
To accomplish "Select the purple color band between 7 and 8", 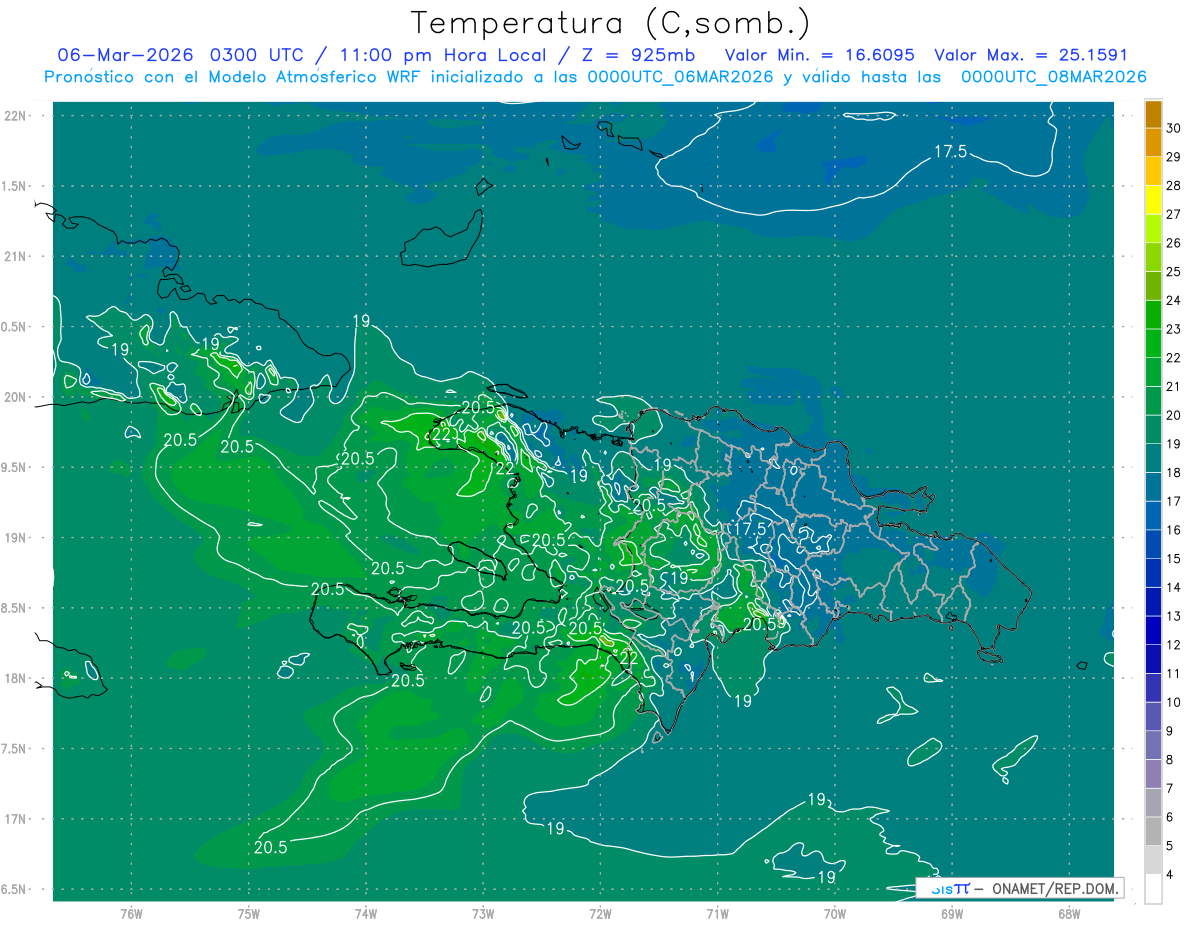I will tap(1153, 775).
